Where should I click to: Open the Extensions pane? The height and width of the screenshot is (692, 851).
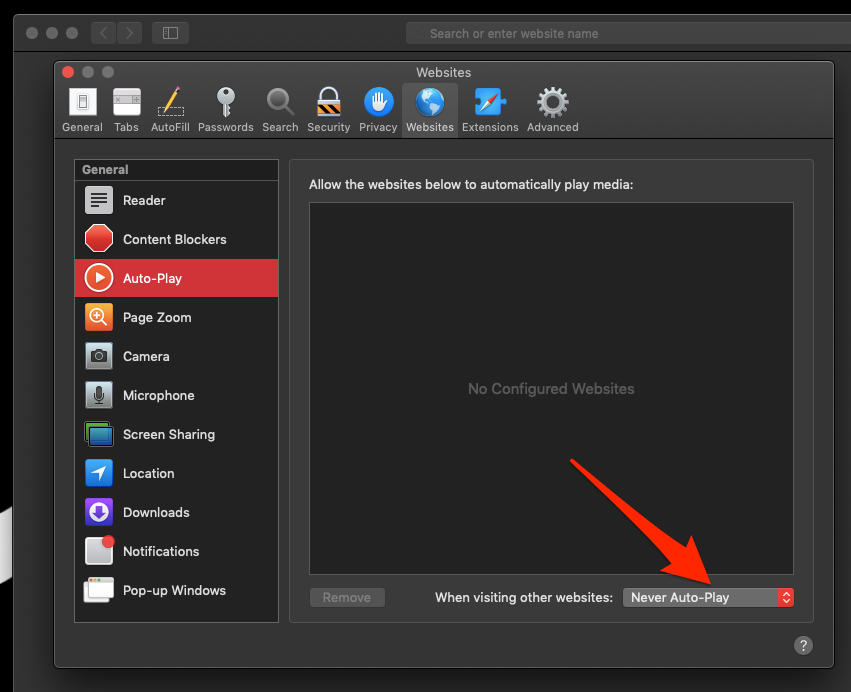tap(490, 110)
